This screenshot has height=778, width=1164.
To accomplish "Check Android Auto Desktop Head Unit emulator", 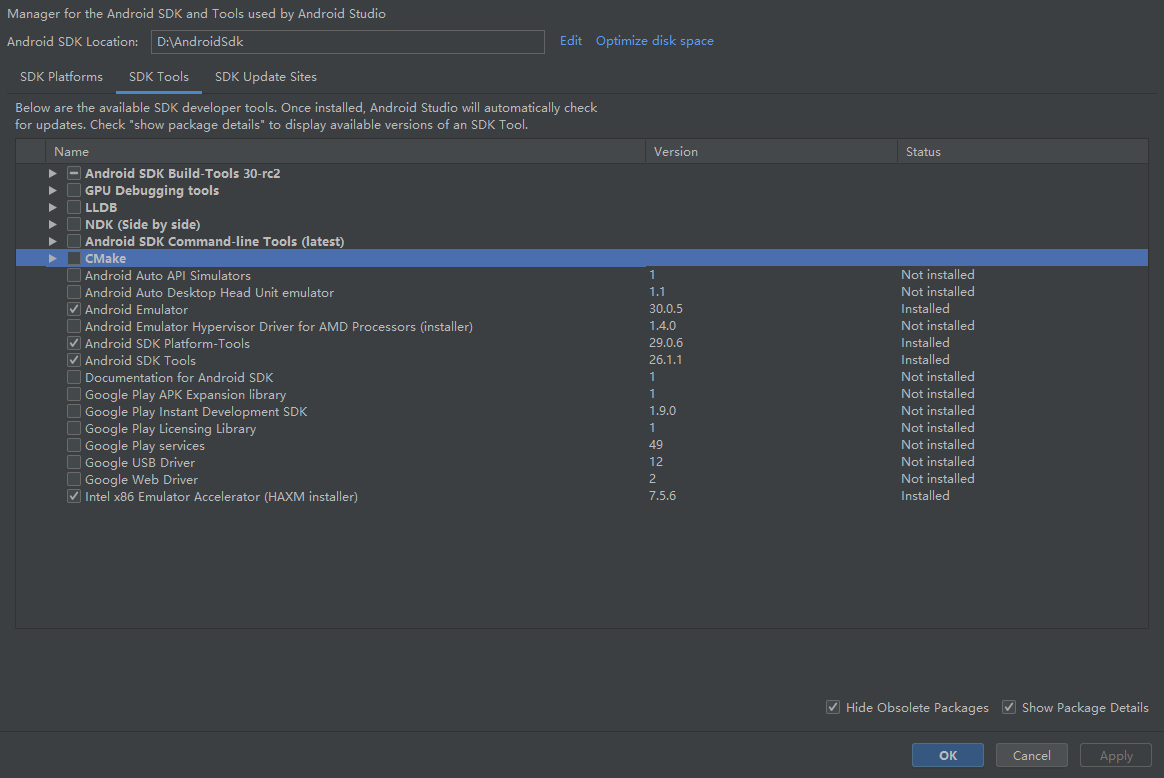I will pyautogui.click(x=73, y=292).
